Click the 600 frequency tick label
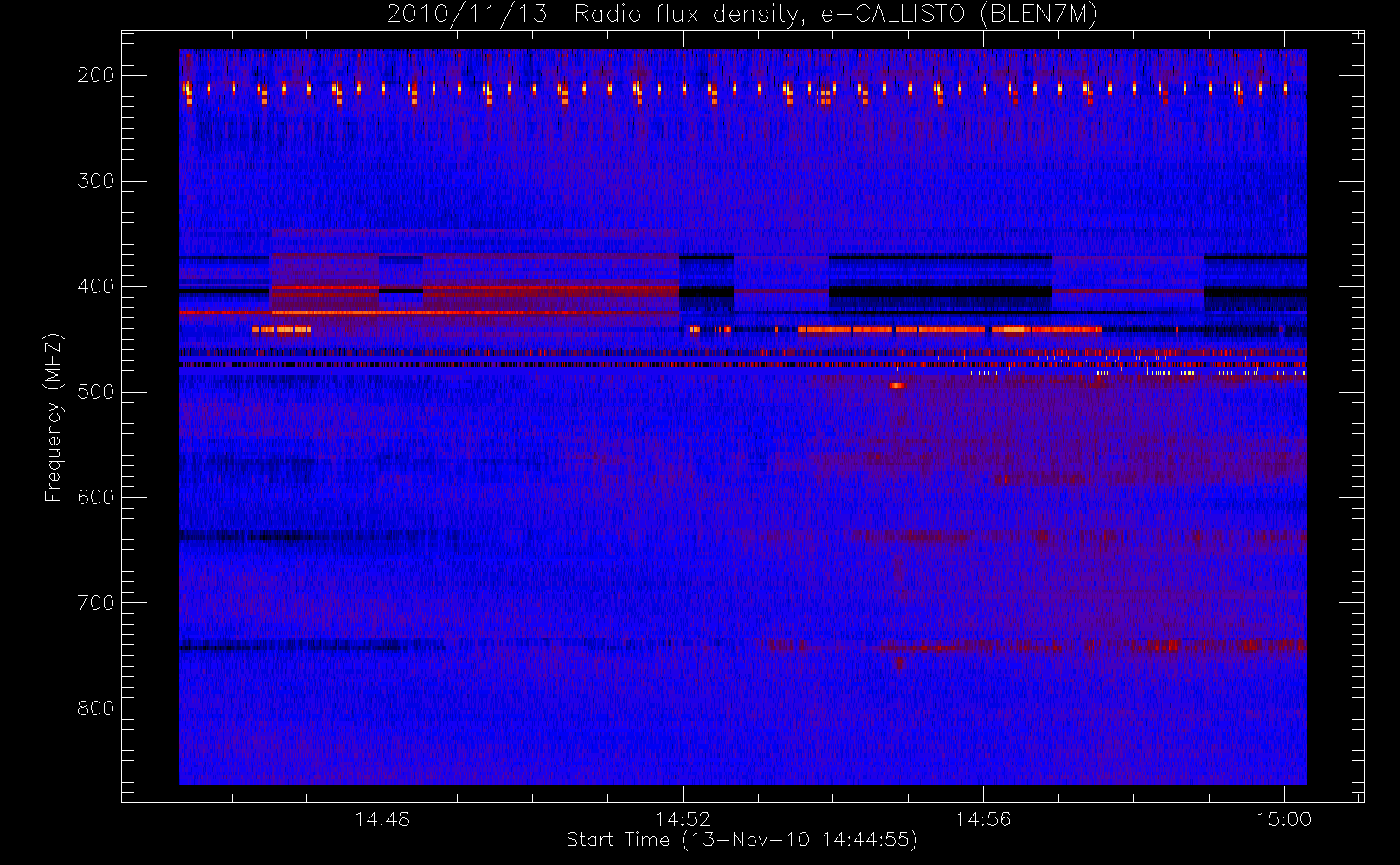1400x865 pixels. pyautogui.click(x=96, y=497)
